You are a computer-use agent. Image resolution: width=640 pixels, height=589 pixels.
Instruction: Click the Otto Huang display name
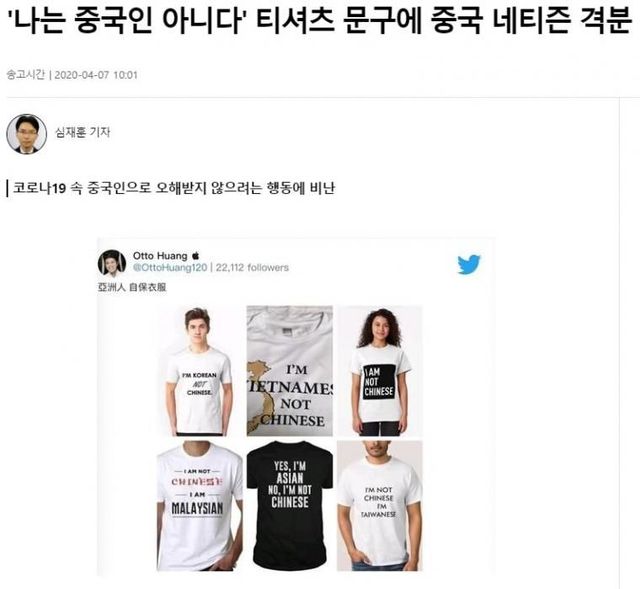(160, 256)
